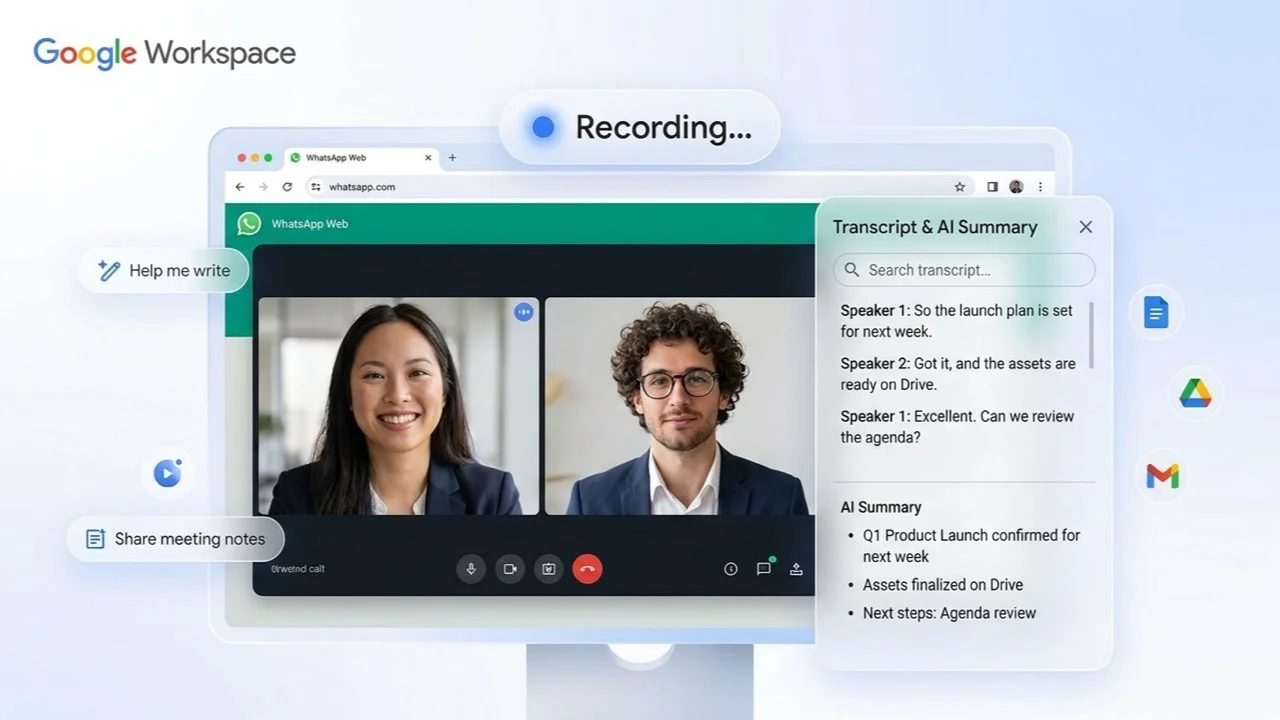Click the macOS red window button
Image resolution: width=1280 pixels, height=720 pixels.
point(241,158)
